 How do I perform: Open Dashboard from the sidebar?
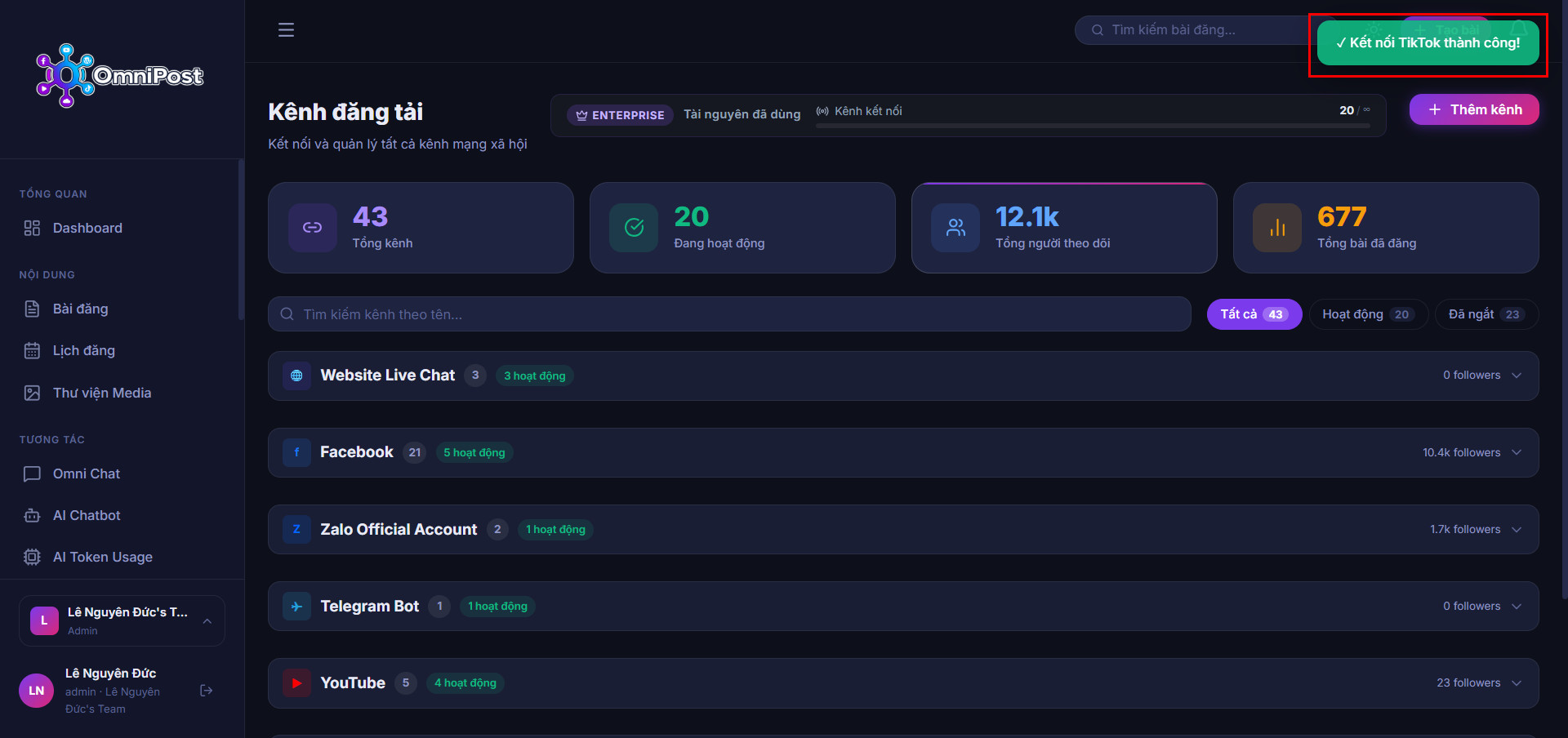pyautogui.click(x=121, y=228)
